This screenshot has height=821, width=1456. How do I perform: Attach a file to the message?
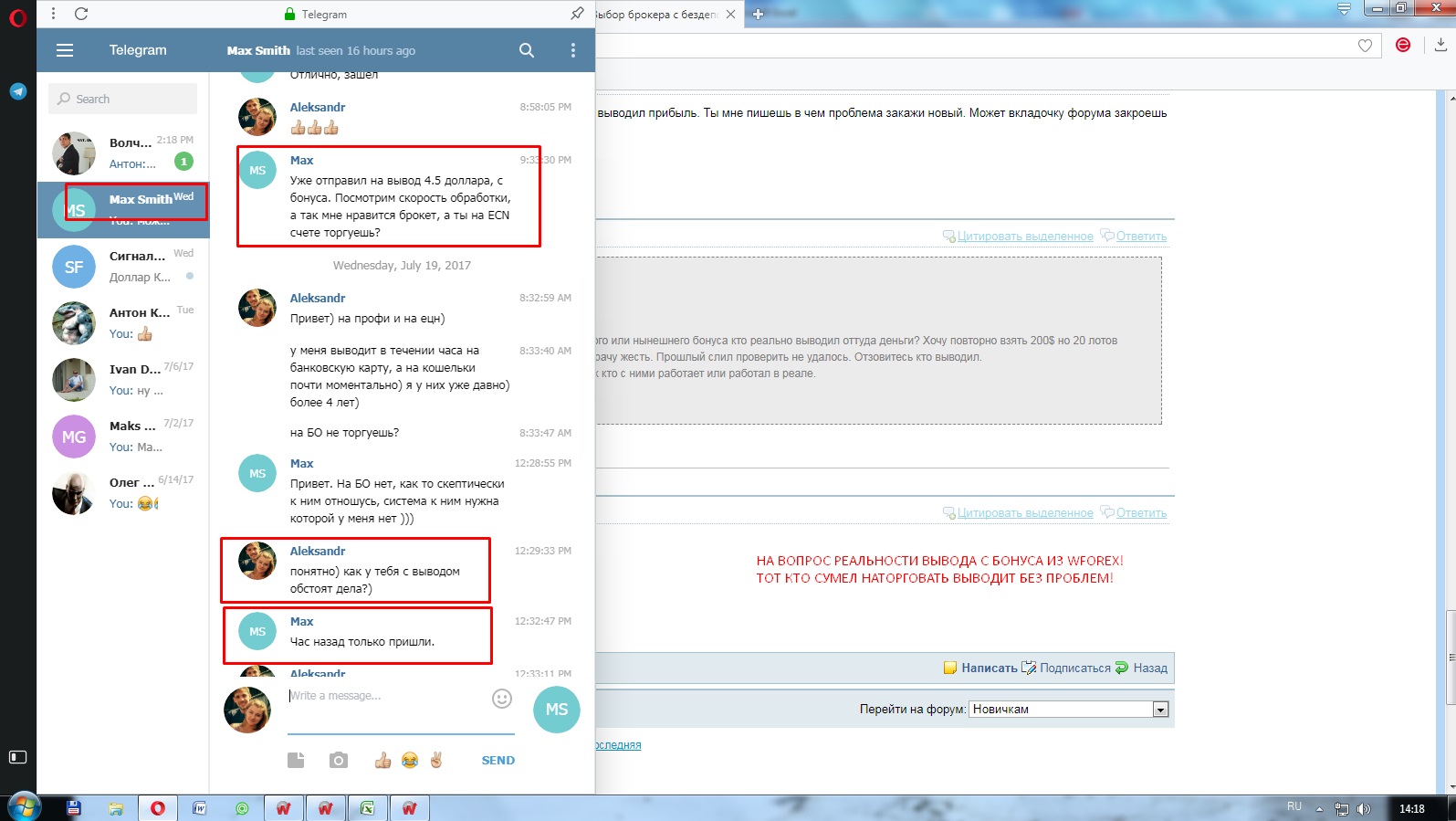coord(296,760)
